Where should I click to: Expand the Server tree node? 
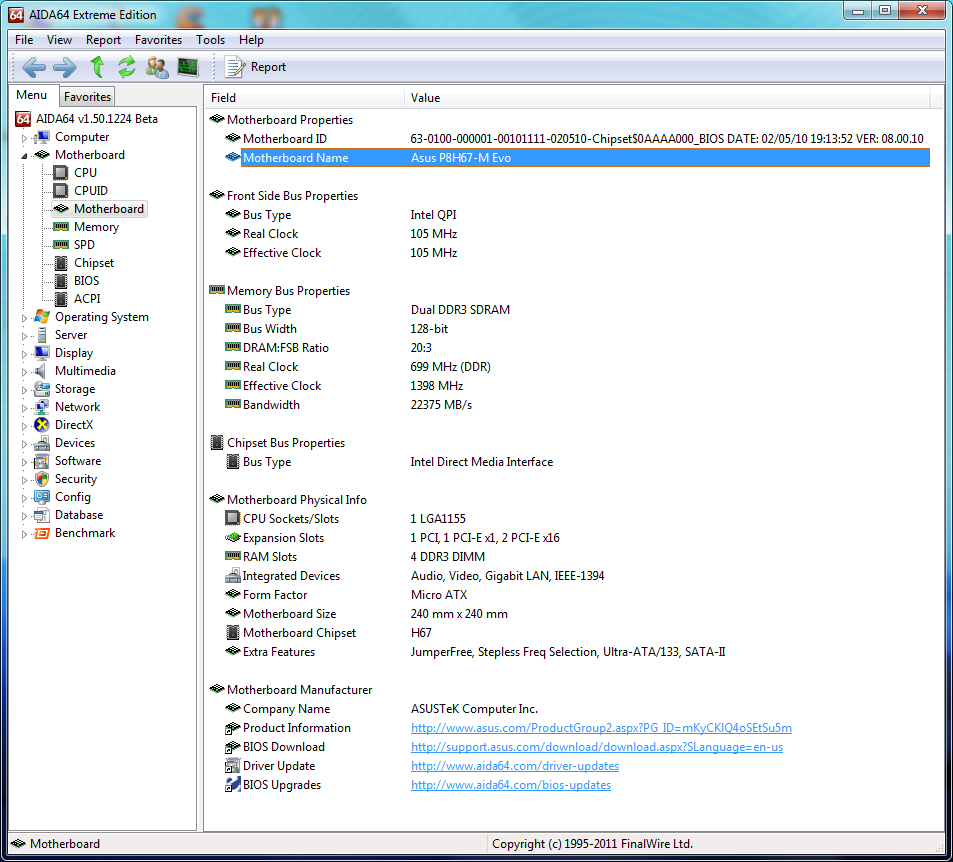click(x=24, y=336)
